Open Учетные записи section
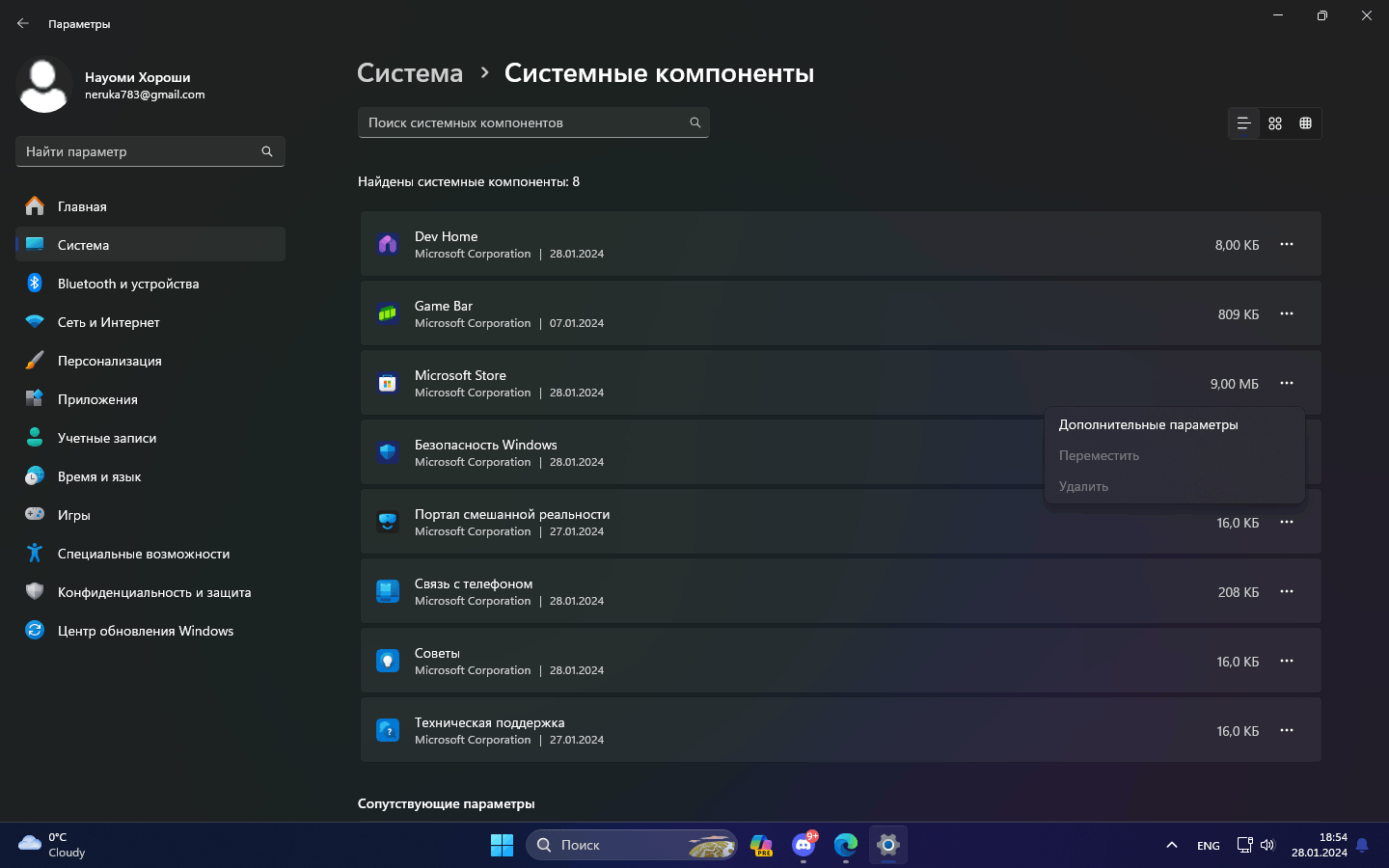Image resolution: width=1389 pixels, height=868 pixels. point(150,437)
